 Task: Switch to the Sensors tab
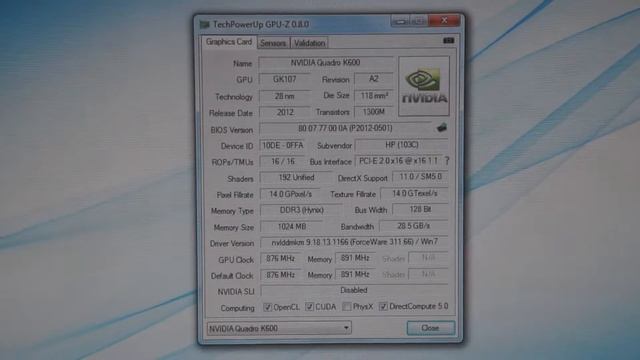(273, 43)
